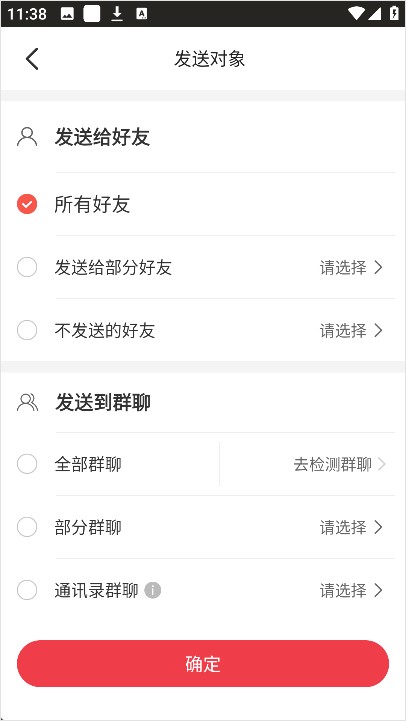Image resolution: width=406 pixels, height=721 pixels.
Task: Open 请选择 chevron for 部分群聊
Action: [351, 527]
